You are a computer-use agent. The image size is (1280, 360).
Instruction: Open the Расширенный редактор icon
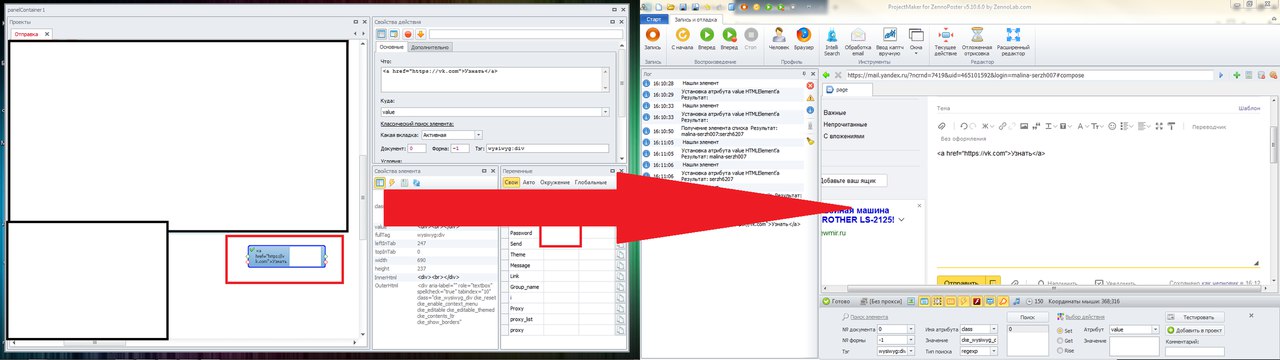1013,41
